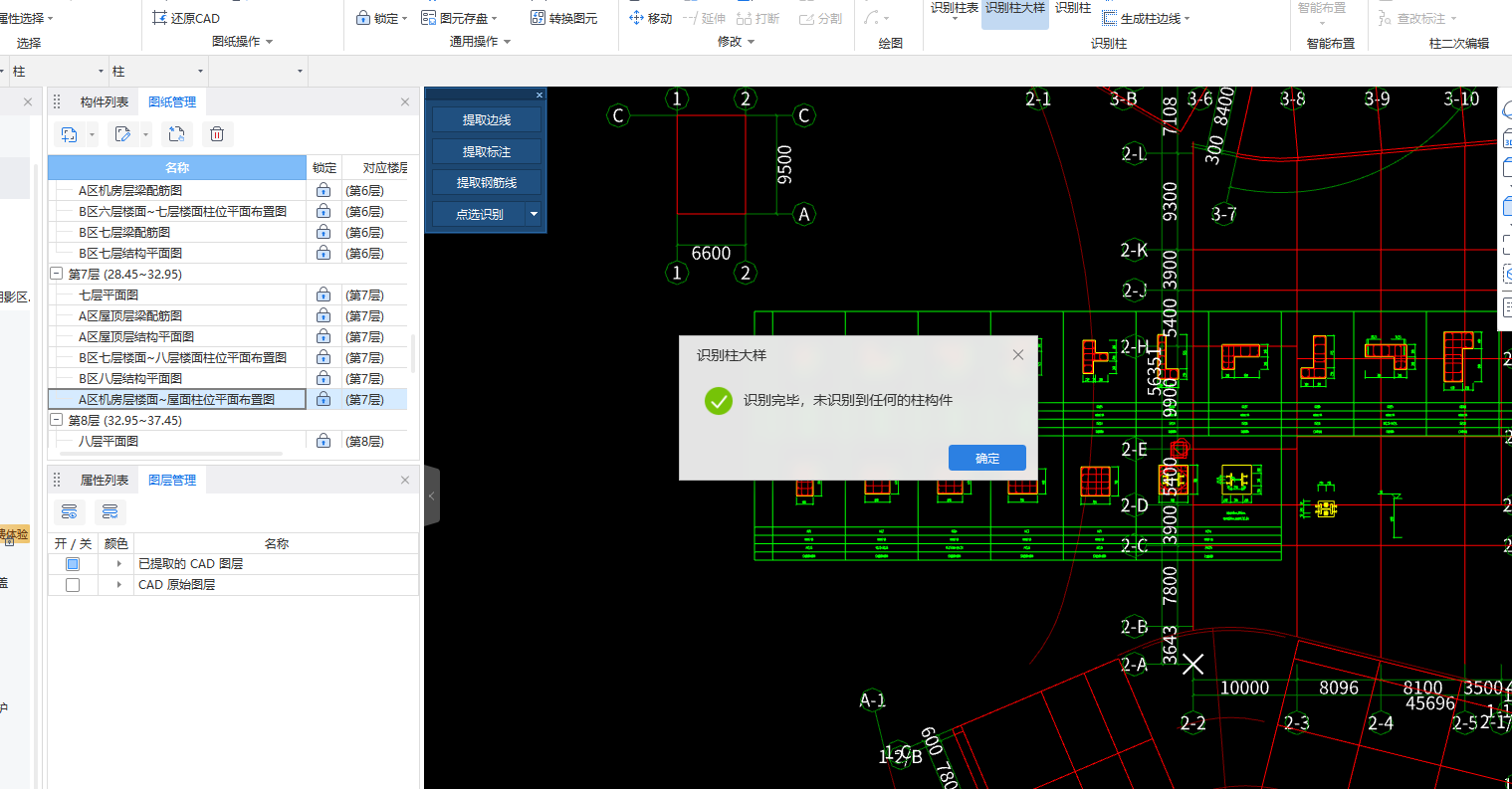
Task: Click the 还原CAD ribbon icon
Action: 160,18
